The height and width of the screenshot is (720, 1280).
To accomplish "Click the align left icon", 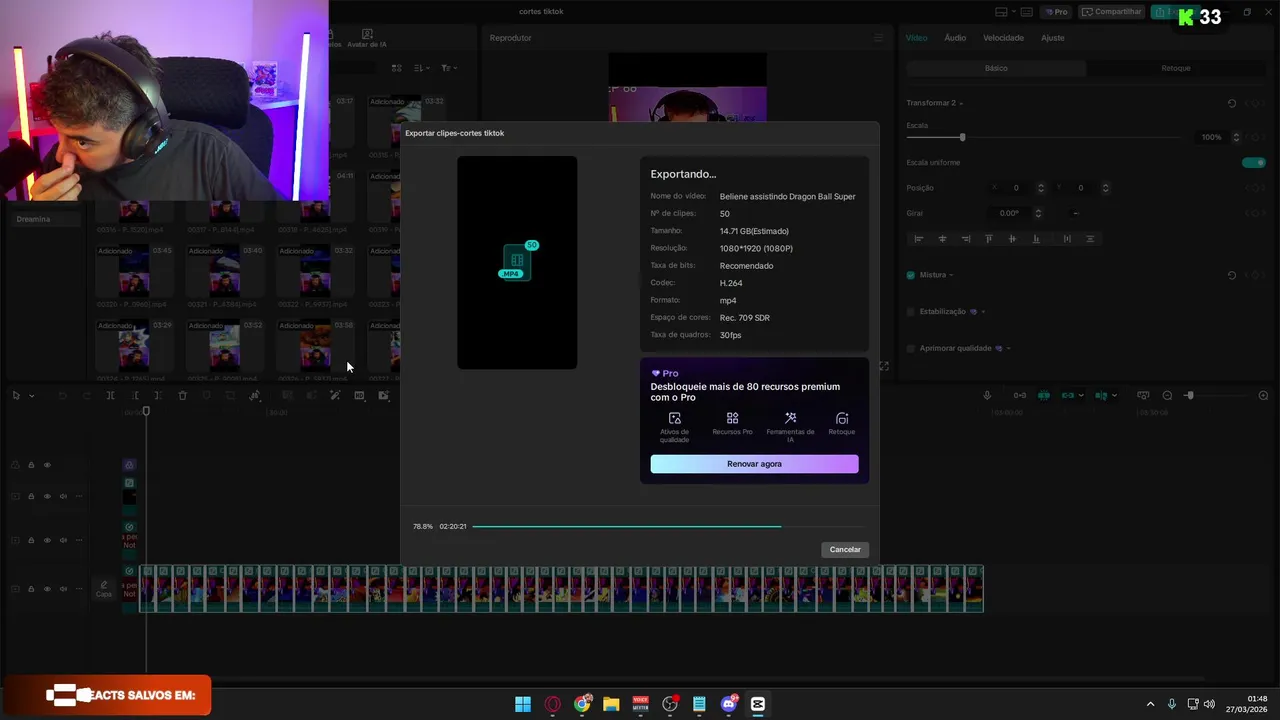I will point(918,239).
